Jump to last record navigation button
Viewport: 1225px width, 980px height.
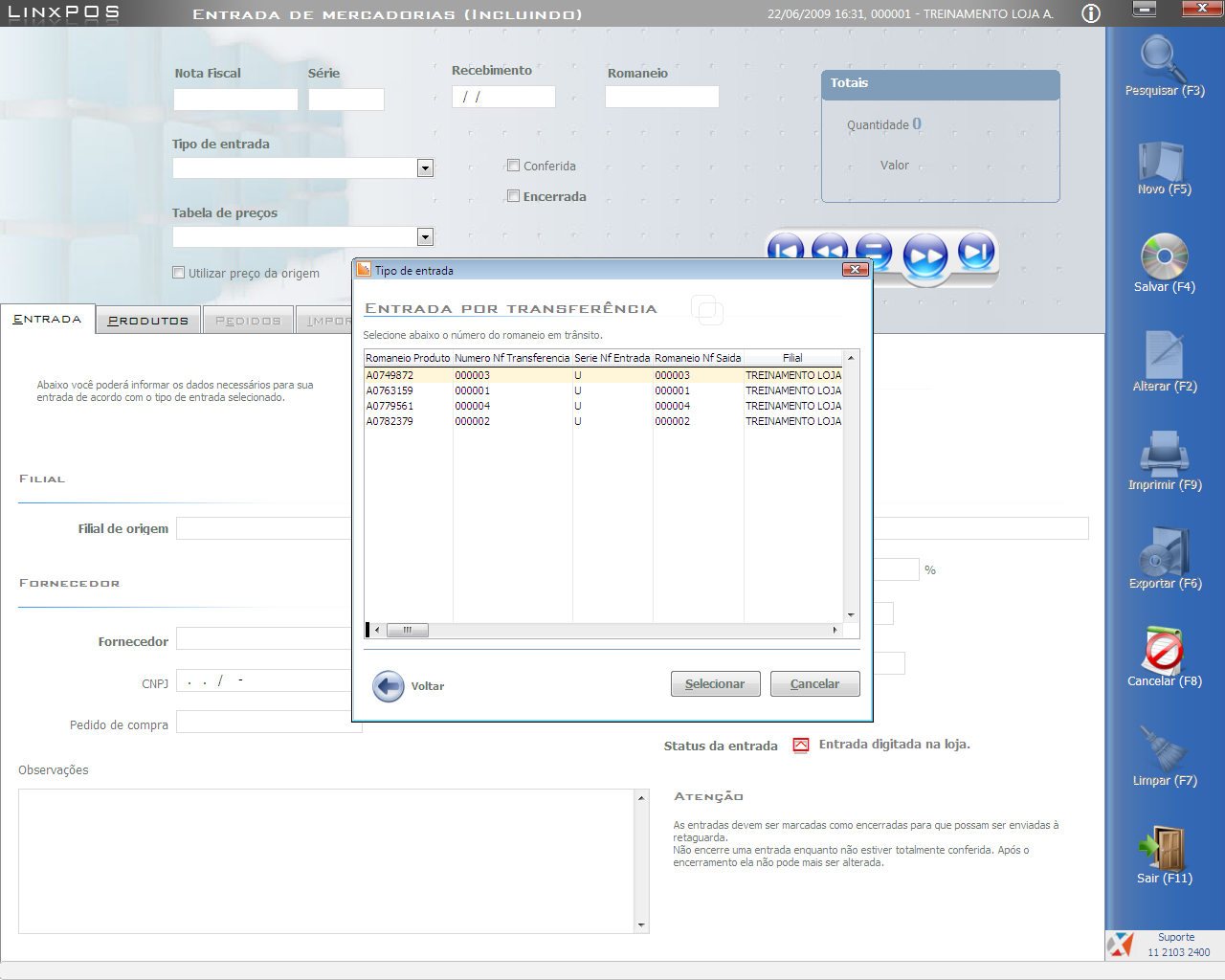pos(976,252)
